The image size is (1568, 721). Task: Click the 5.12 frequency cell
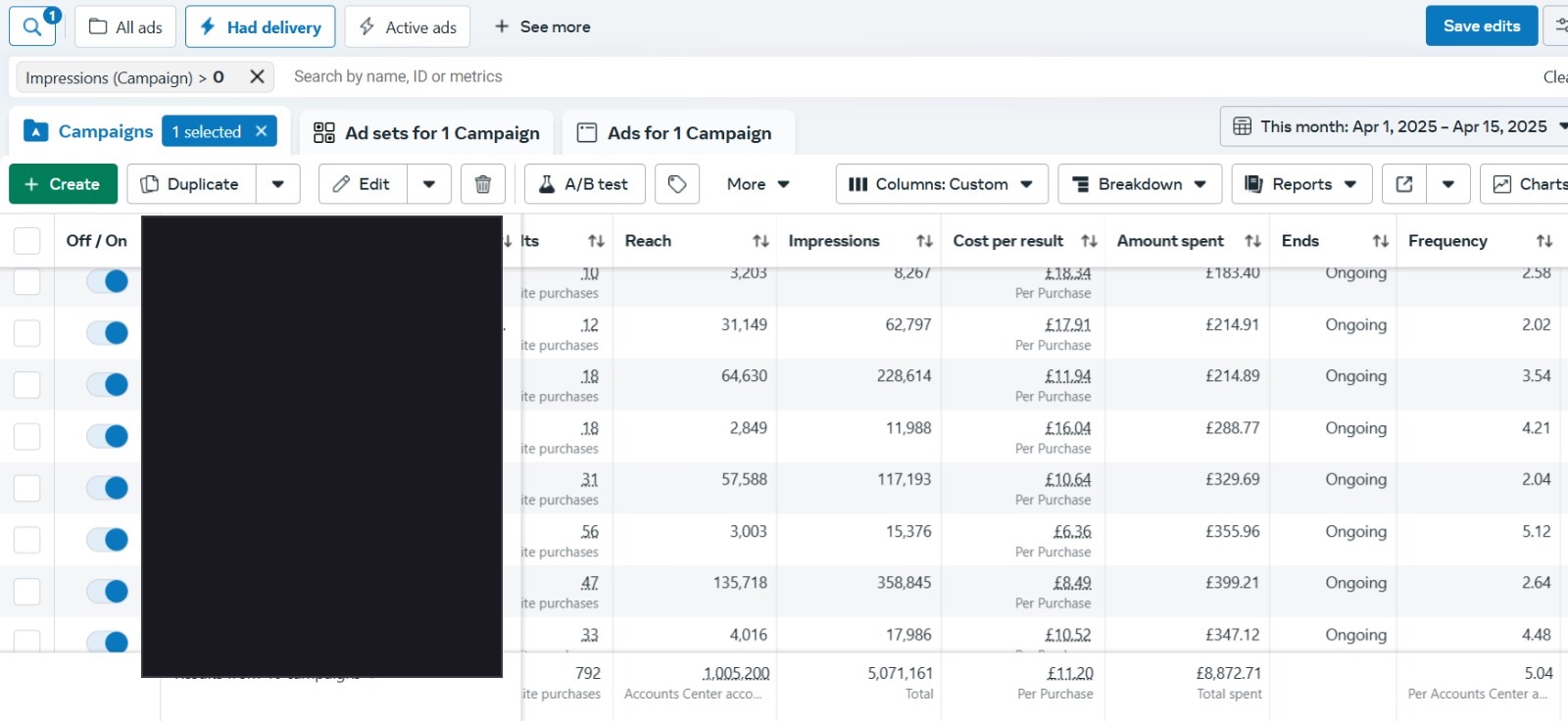coord(1536,532)
